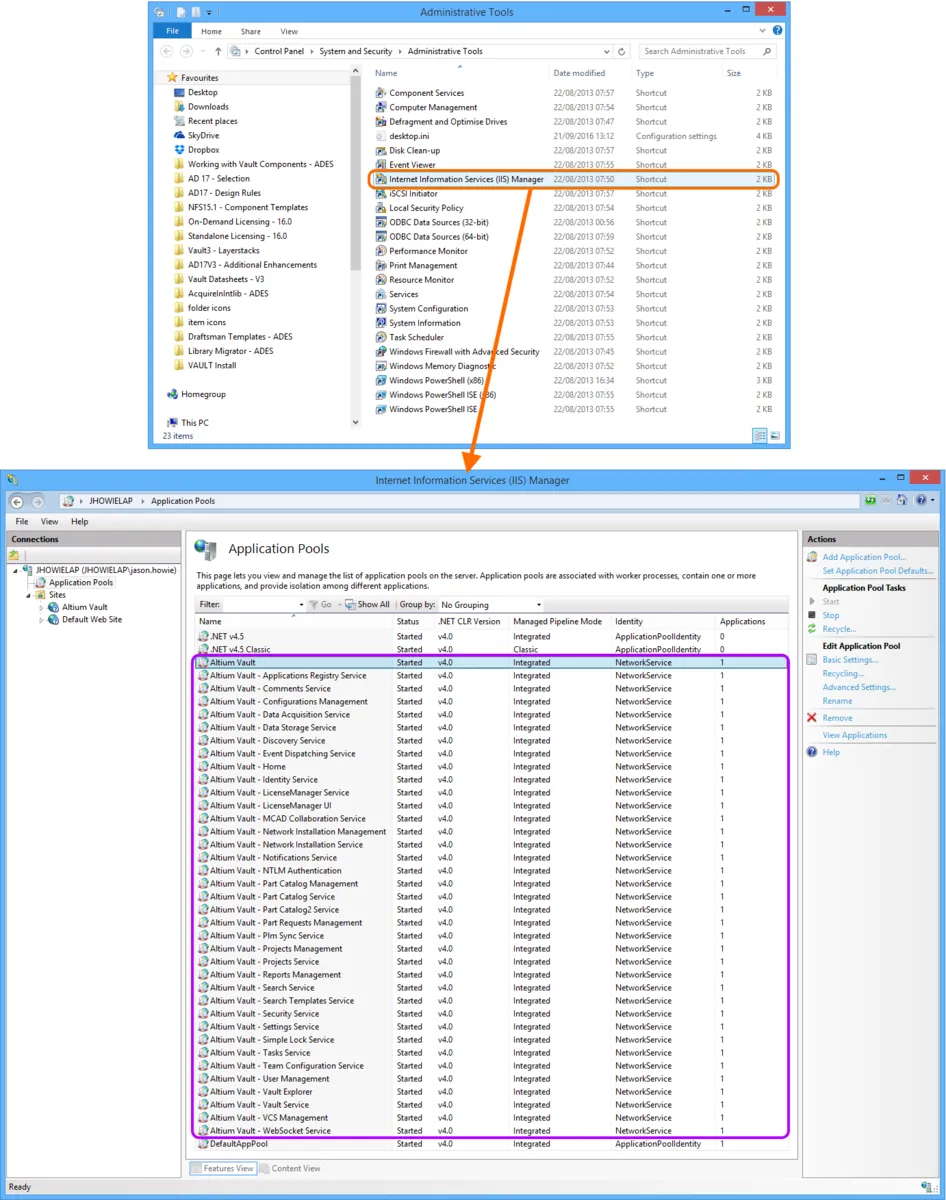This screenshot has width=946, height=1200.
Task: Click View Applications link
Action: tap(854, 735)
